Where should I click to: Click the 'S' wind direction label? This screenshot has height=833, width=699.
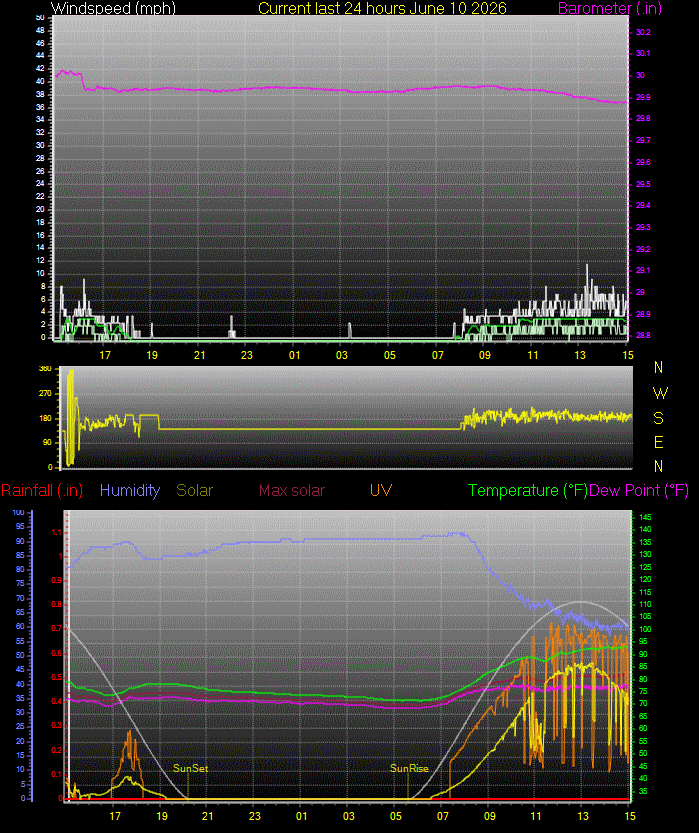[x=659, y=419]
